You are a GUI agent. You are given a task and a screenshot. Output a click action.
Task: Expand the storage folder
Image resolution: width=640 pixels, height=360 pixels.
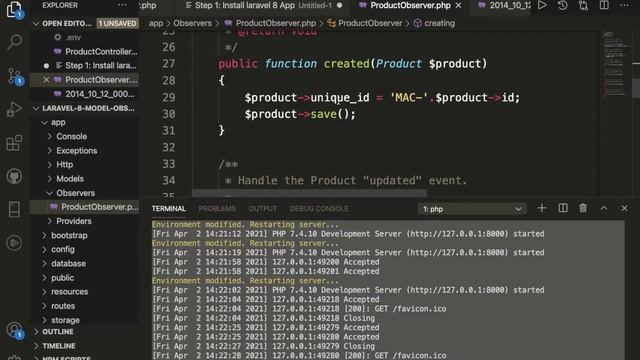(44, 320)
